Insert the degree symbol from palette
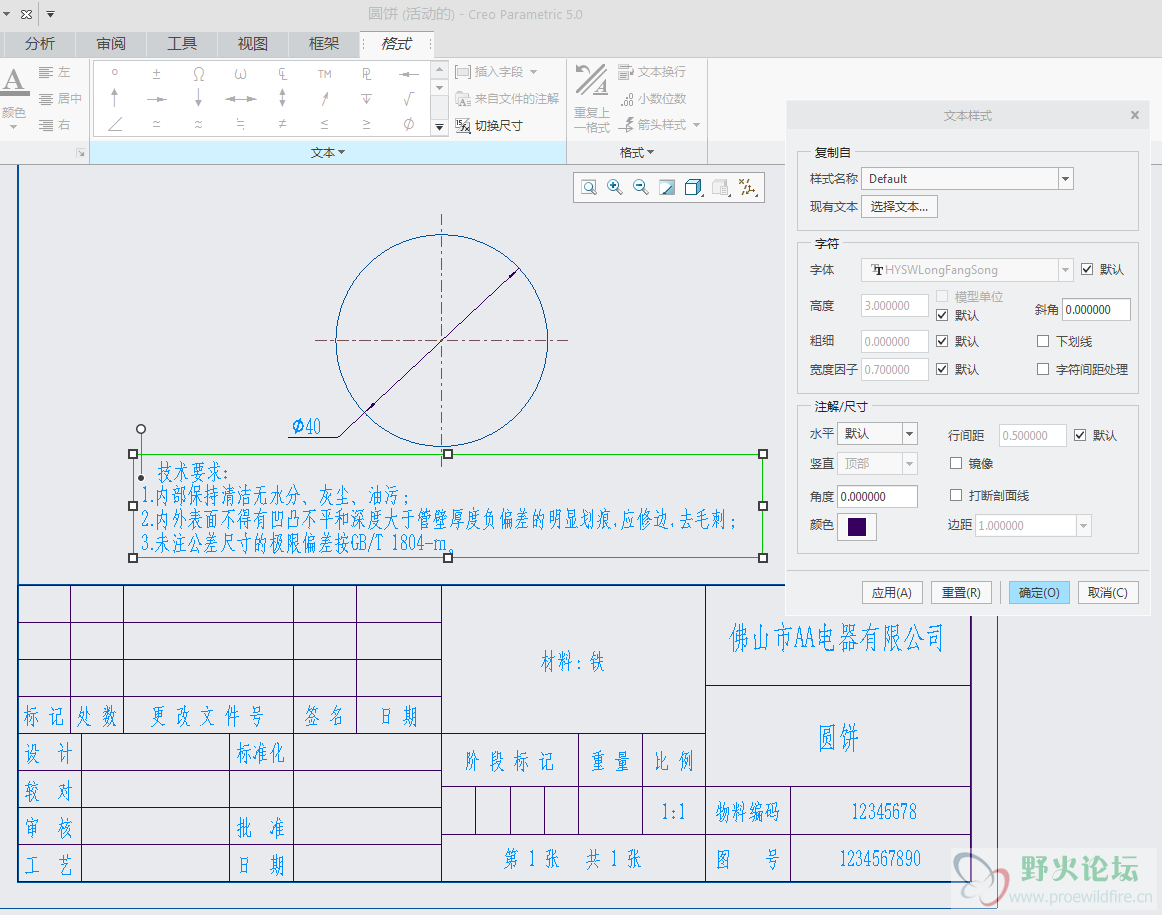The width and height of the screenshot is (1162, 915). pos(114,73)
